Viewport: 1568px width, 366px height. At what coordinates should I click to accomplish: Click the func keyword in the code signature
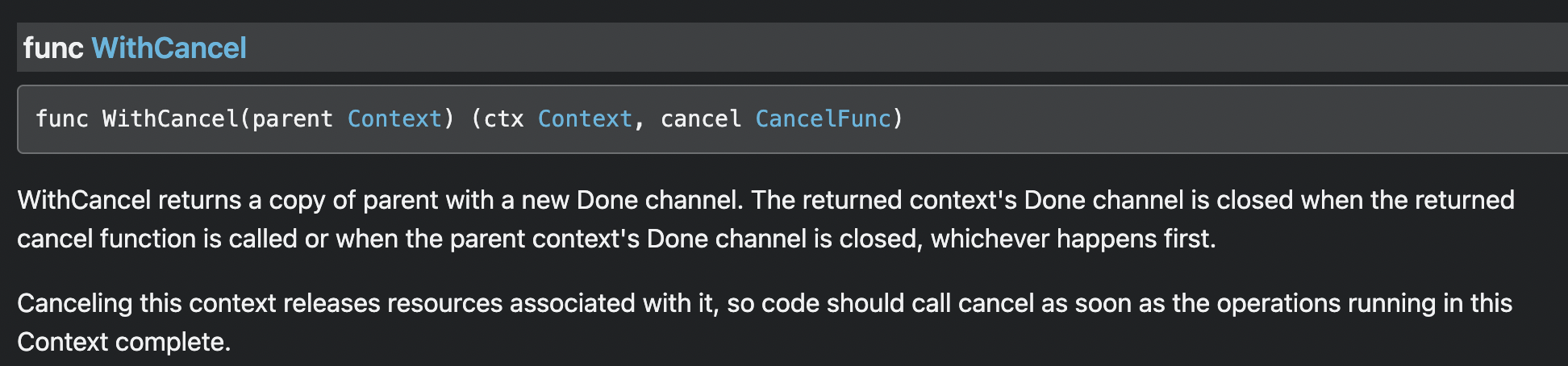[62, 119]
